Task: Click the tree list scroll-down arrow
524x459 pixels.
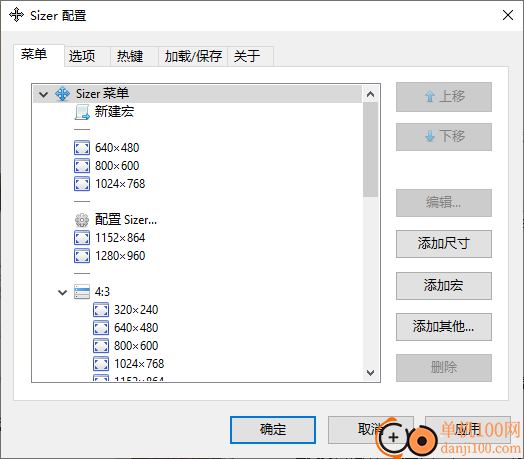Action: (370, 372)
